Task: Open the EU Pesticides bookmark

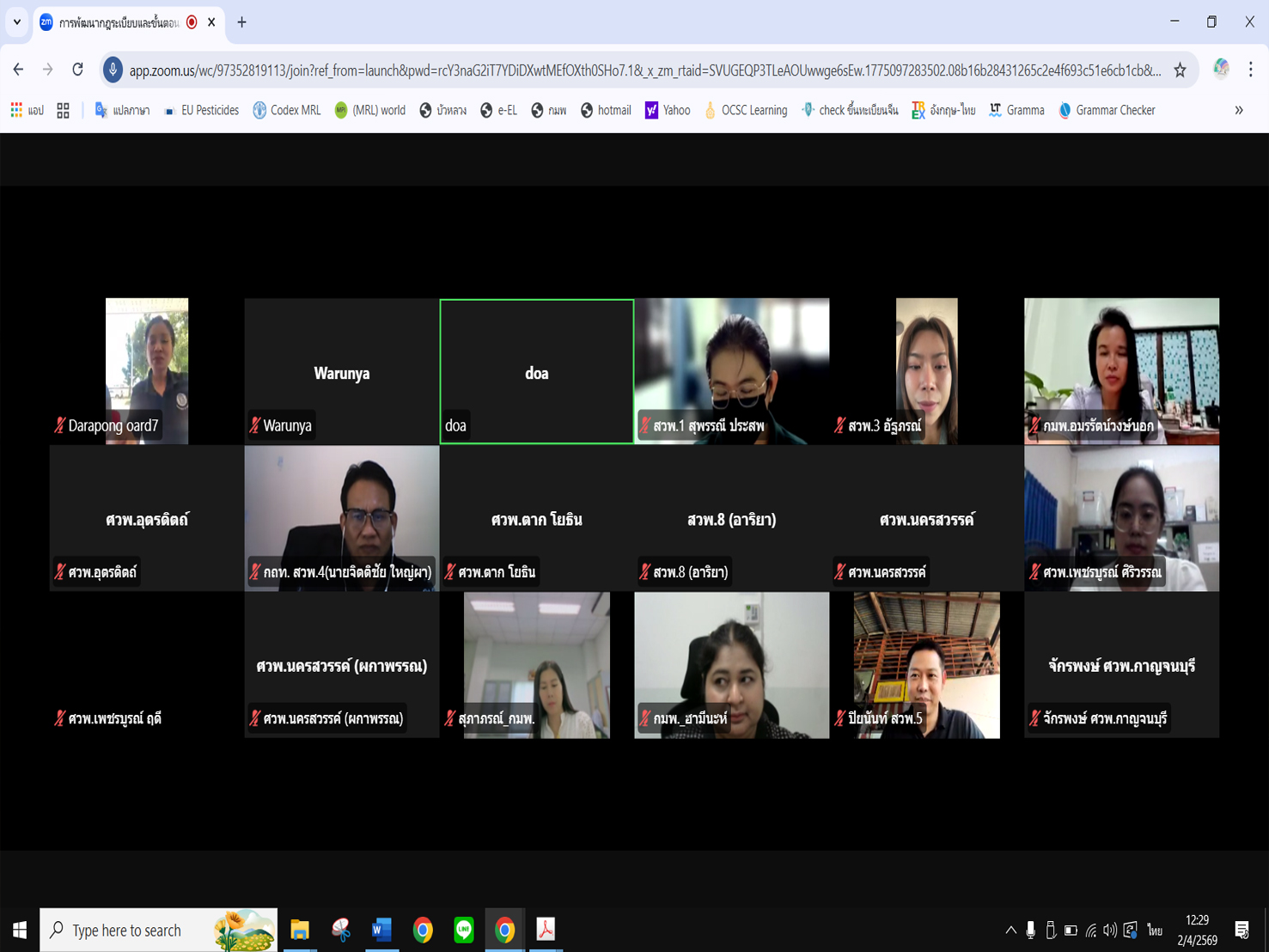Action: tap(202, 110)
